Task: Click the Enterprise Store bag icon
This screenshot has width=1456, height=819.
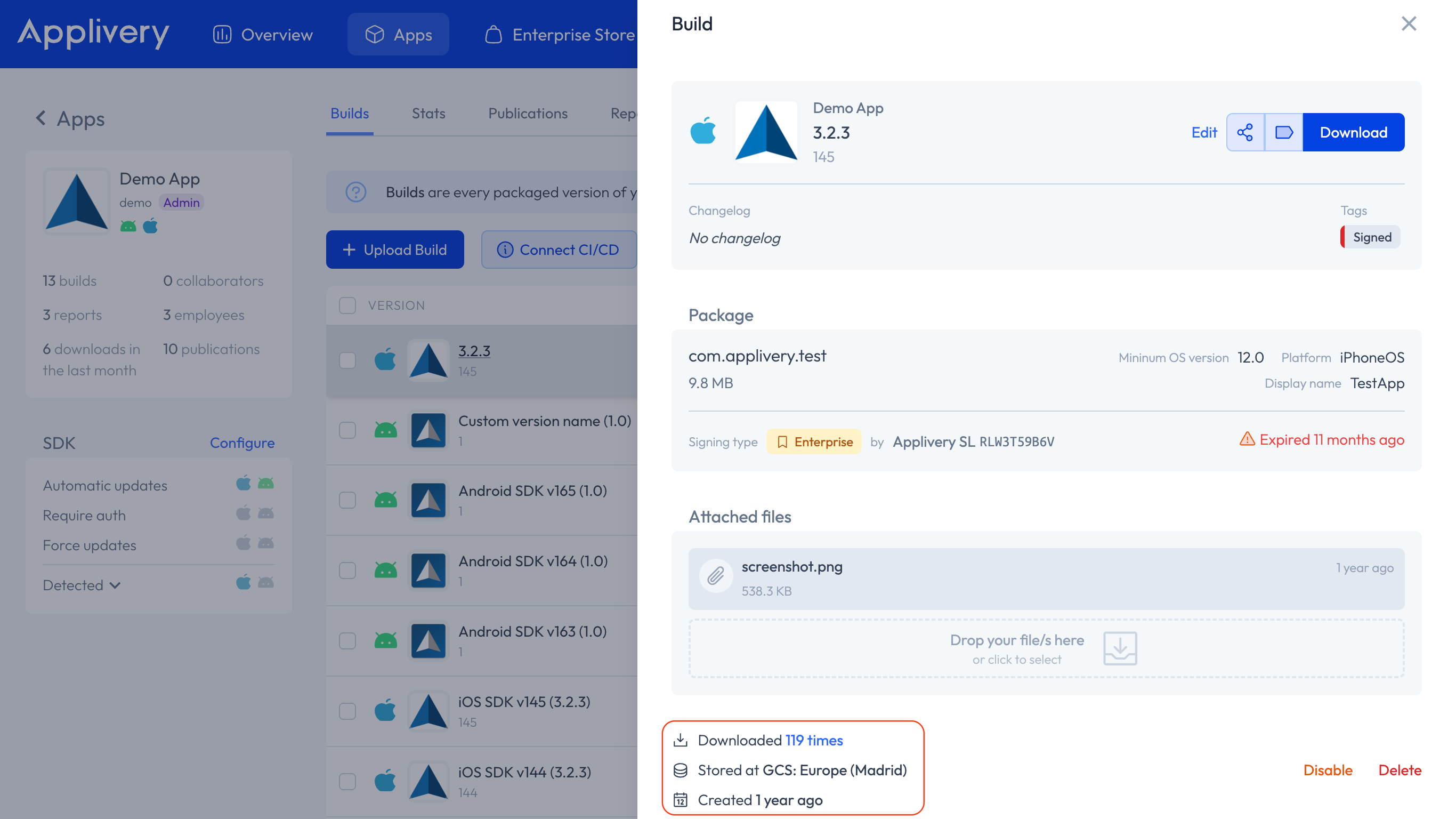Action: [x=494, y=35]
